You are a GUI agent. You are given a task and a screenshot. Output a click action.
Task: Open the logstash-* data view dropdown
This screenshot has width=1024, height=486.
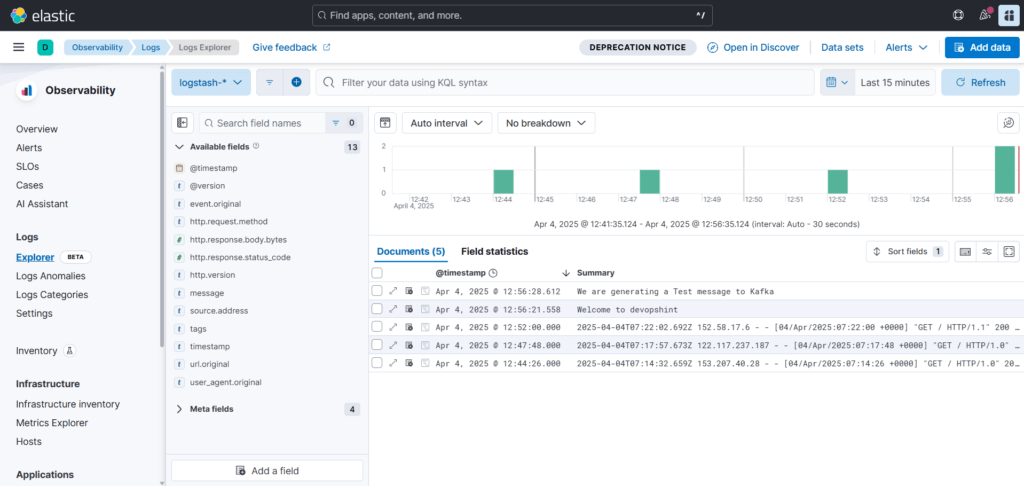tap(211, 82)
